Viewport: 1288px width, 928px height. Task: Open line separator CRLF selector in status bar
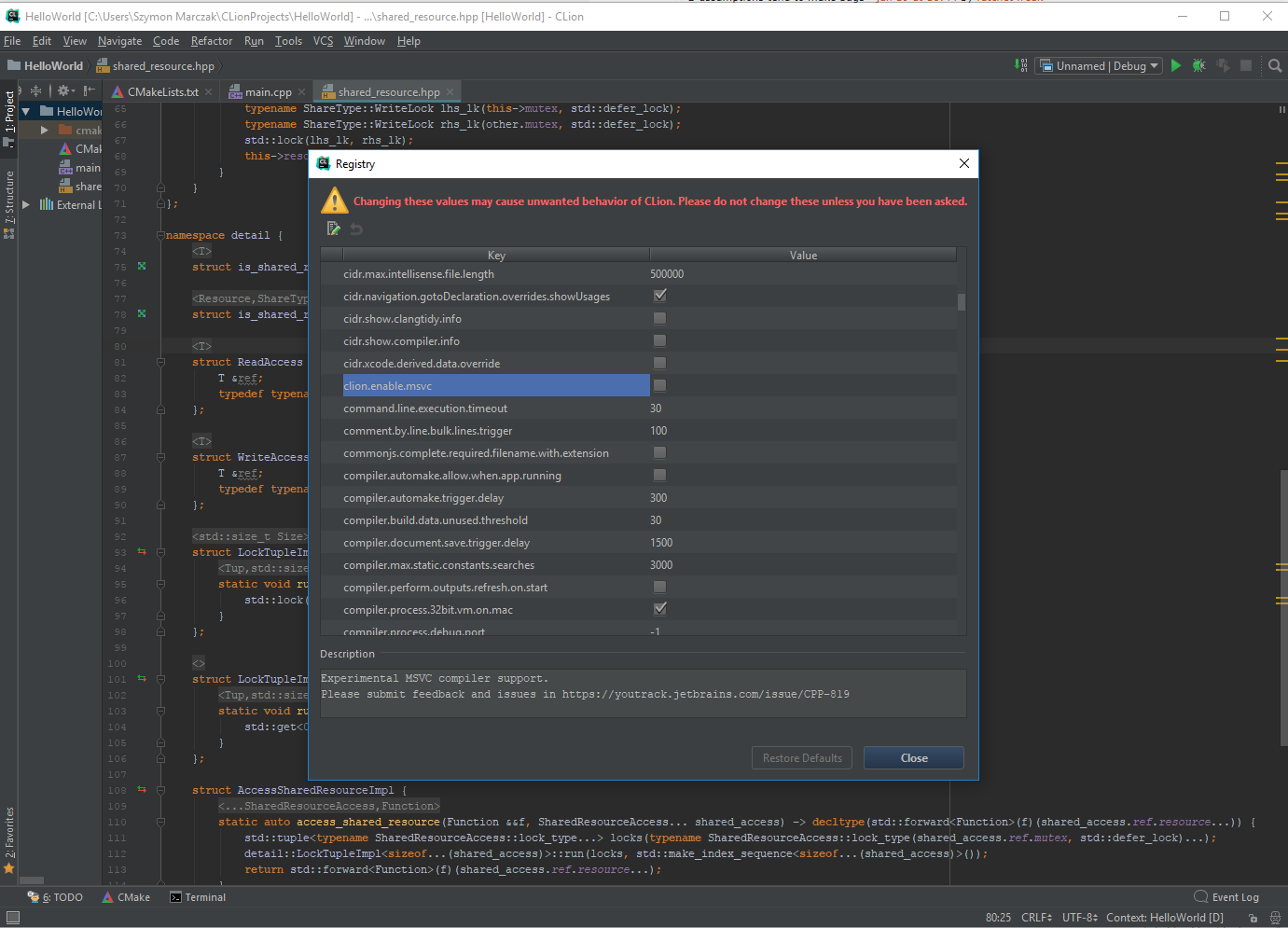pyautogui.click(x=1036, y=918)
